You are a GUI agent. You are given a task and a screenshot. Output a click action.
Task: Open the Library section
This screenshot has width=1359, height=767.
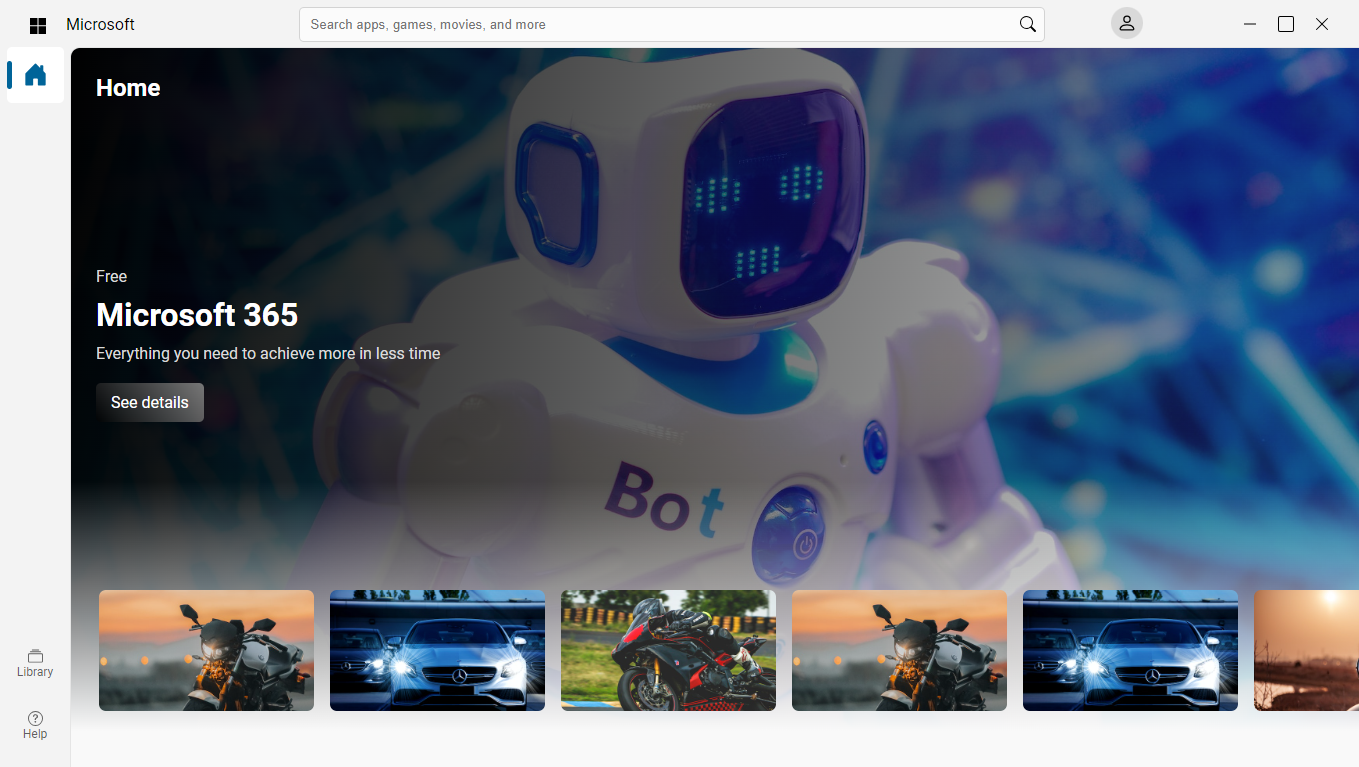pos(35,663)
